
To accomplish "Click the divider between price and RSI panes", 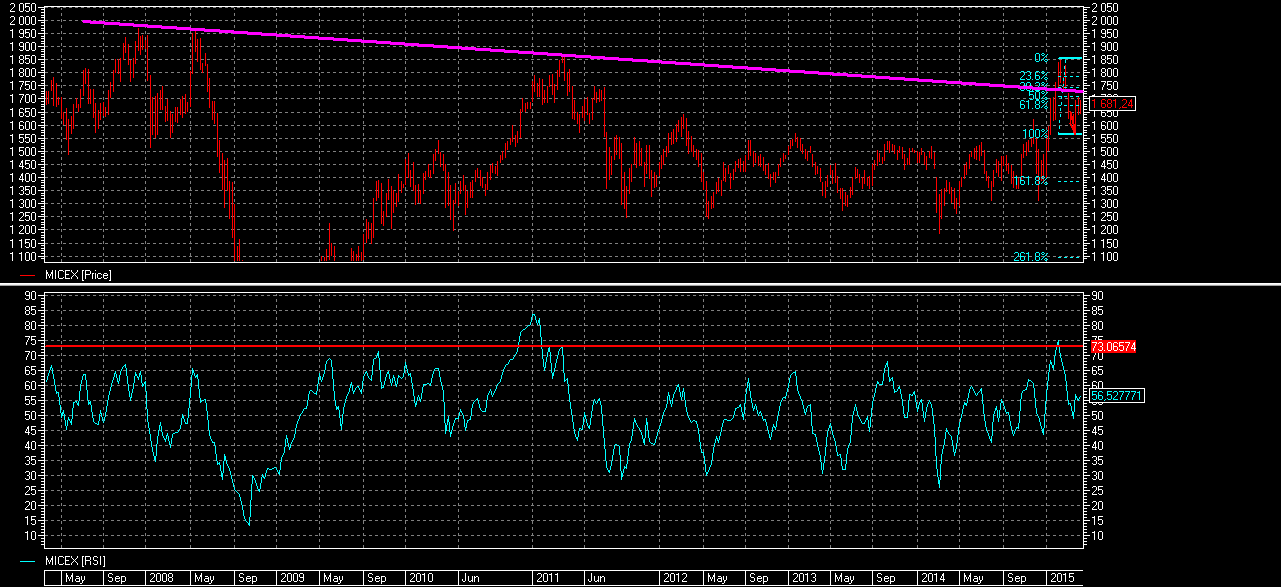I will click(x=640, y=285).
